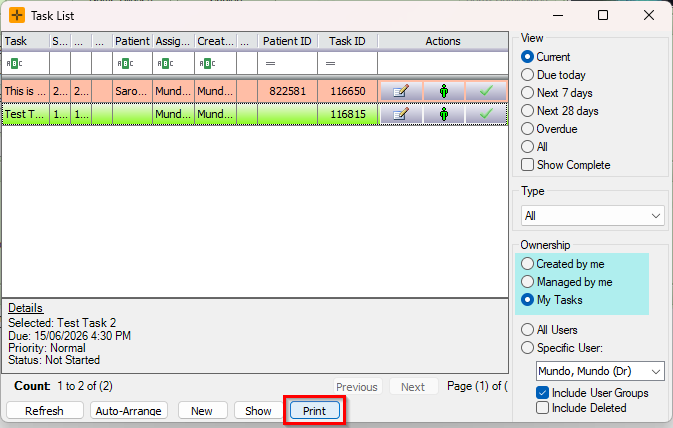The image size is (673, 428).
Task: Select Created by me ownership
Action: pyautogui.click(x=527, y=264)
